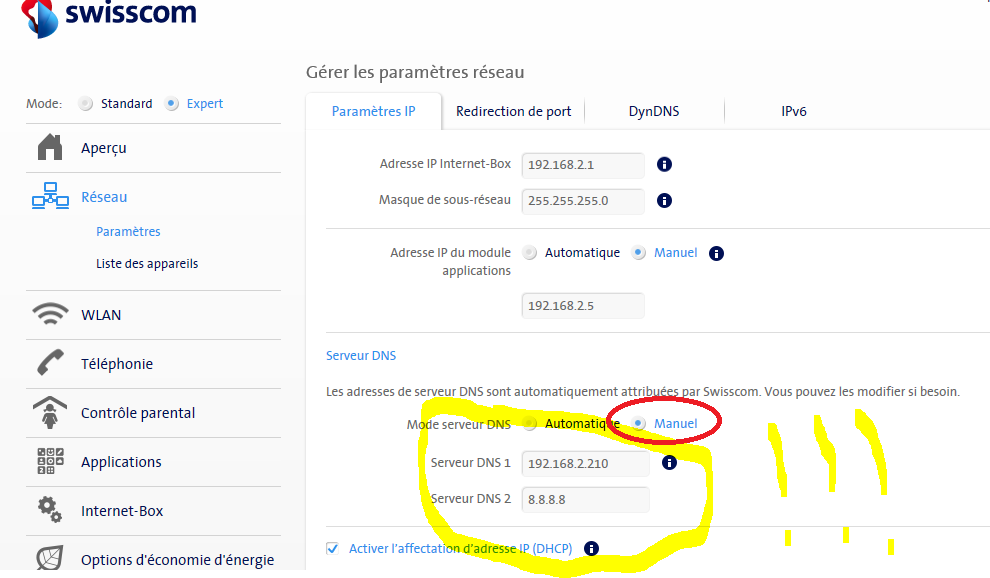Set DNS server mode to Automatique
The image size is (990, 578).
(531, 424)
